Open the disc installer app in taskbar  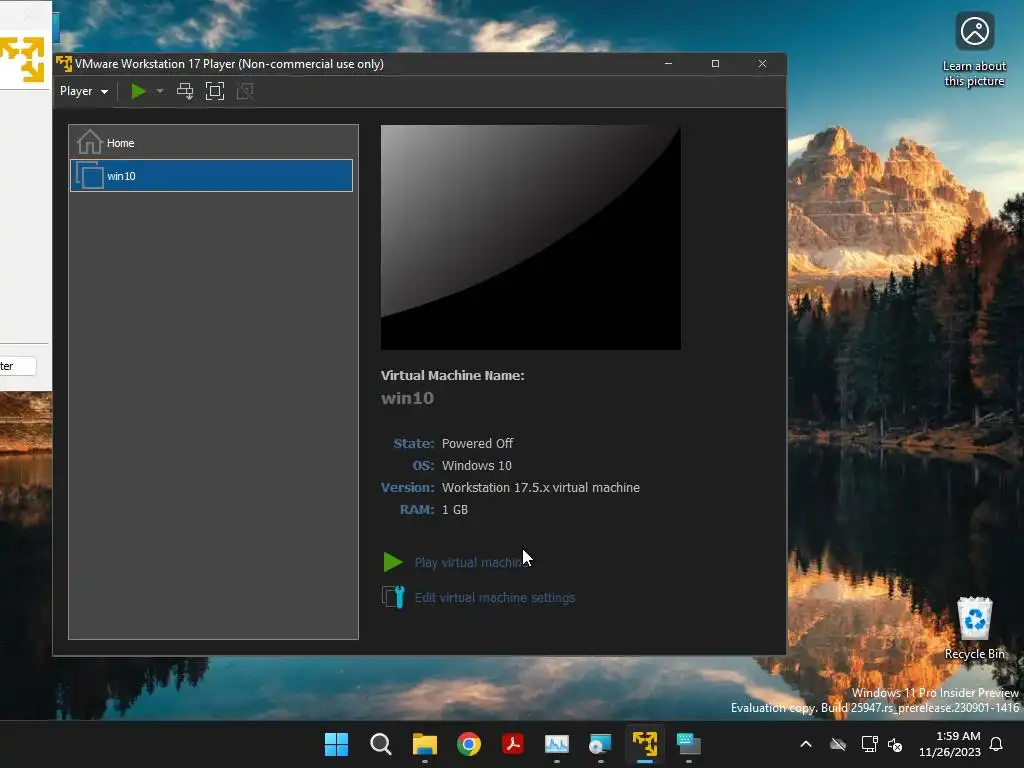[600, 744]
